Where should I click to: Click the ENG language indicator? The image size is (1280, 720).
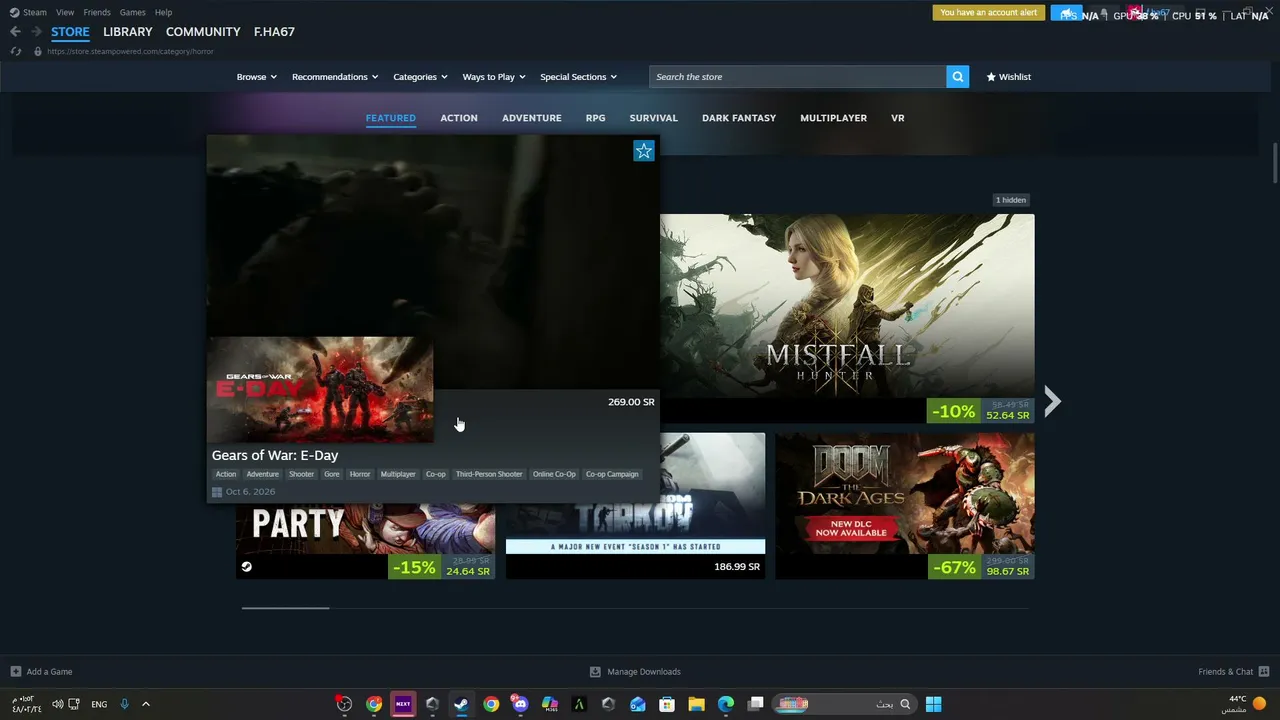tap(99, 704)
